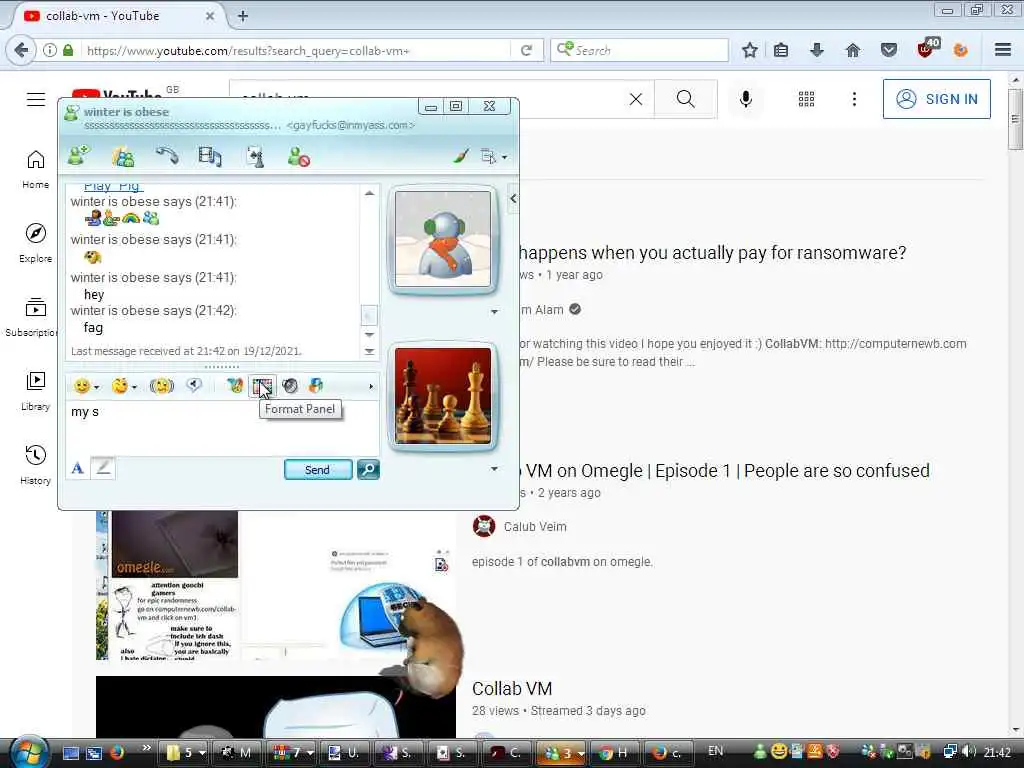Screen dimensions: 1024x768
Task: Go back in Firefox
Action: [21, 50]
